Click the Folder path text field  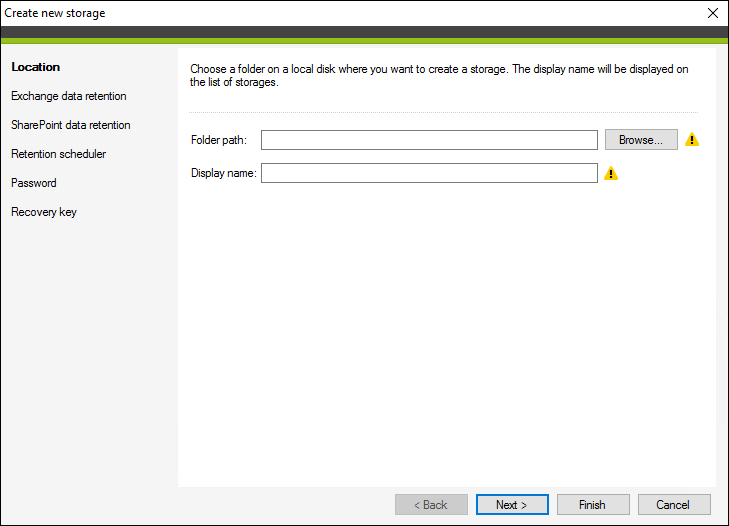pos(429,140)
